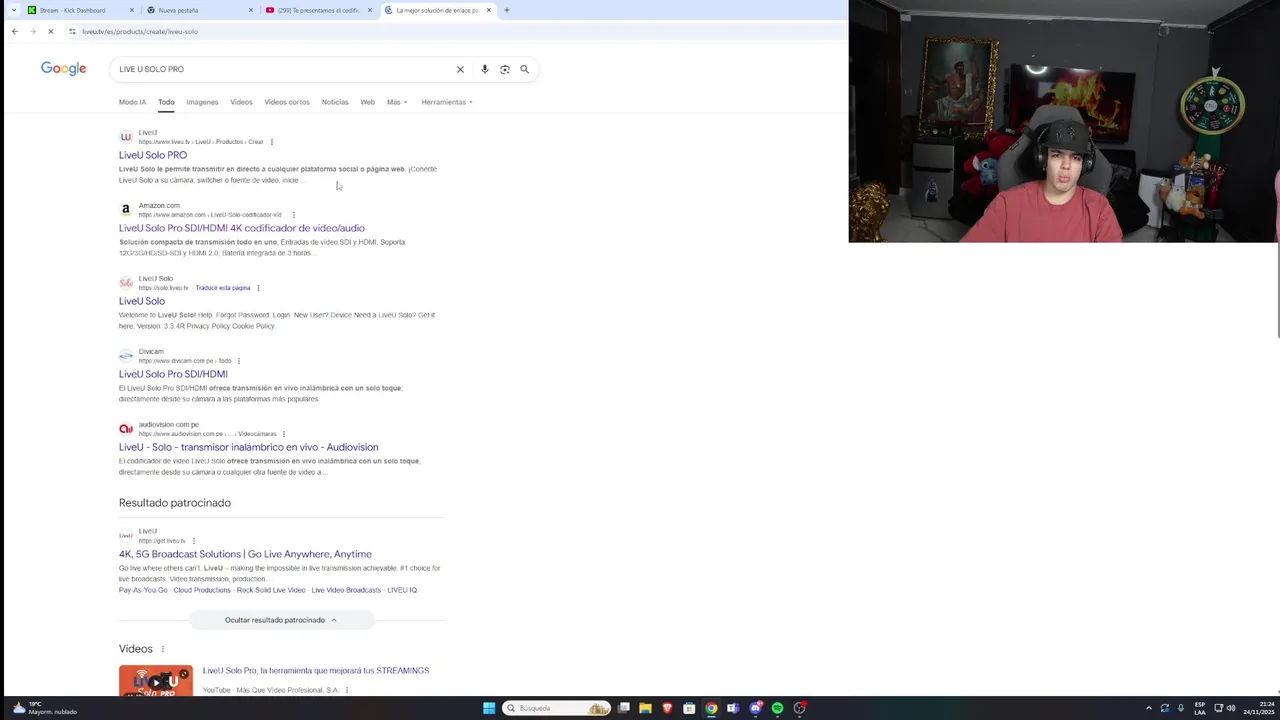Open more options for Amazon result
Viewport: 1280px width, 720px height.
pyautogui.click(x=293, y=215)
